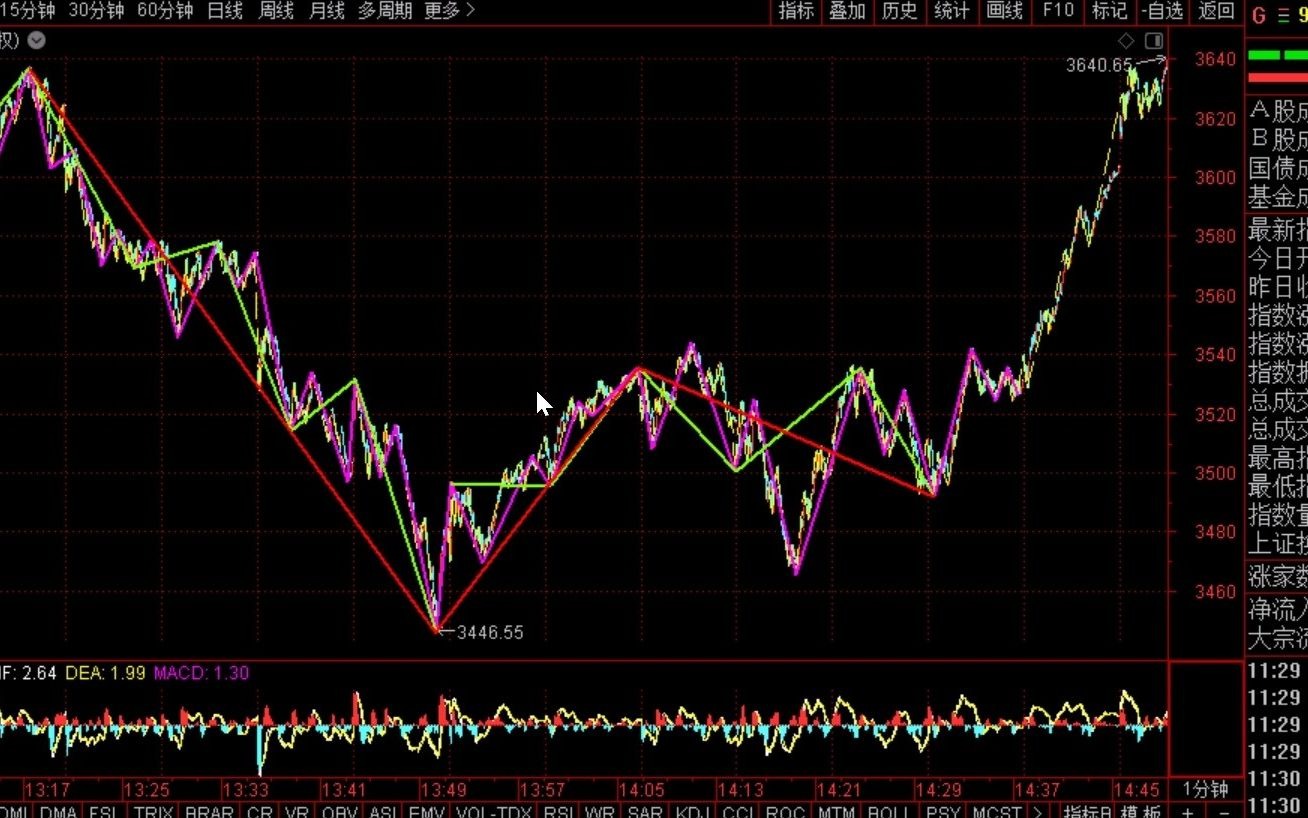Select the TRIX indicator tab

pyautogui.click(x=153, y=811)
